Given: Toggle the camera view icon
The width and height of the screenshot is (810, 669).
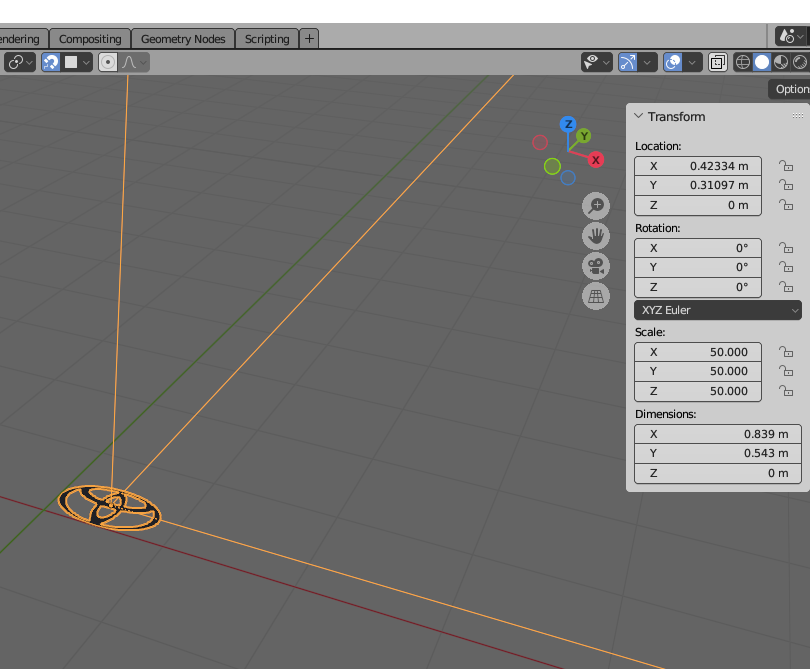Looking at the screenshot, I should [x=596, y=266].
